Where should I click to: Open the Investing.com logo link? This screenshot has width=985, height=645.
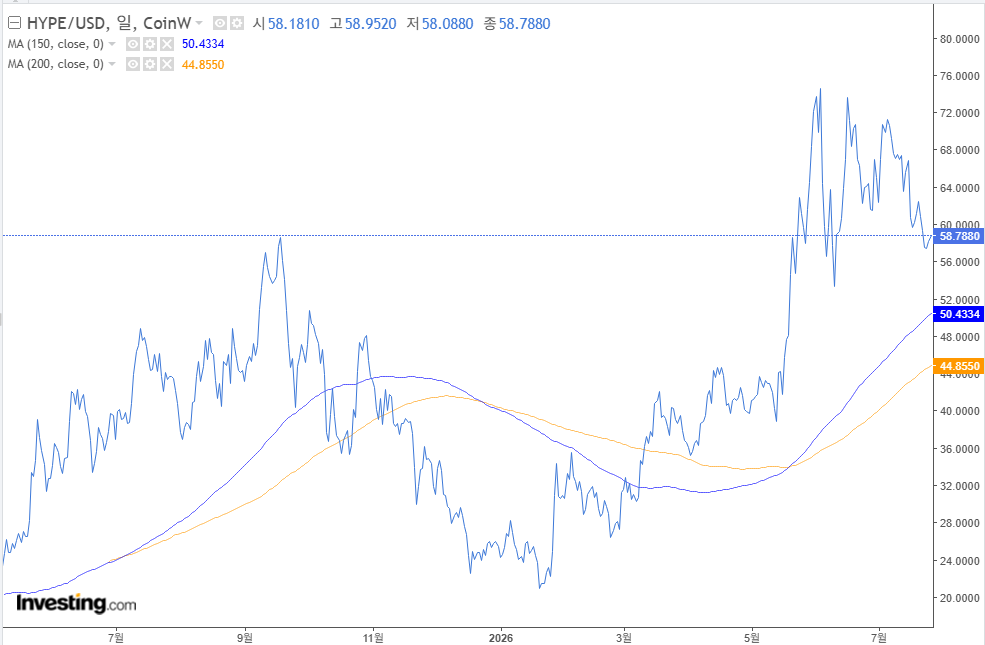point(76,604)
